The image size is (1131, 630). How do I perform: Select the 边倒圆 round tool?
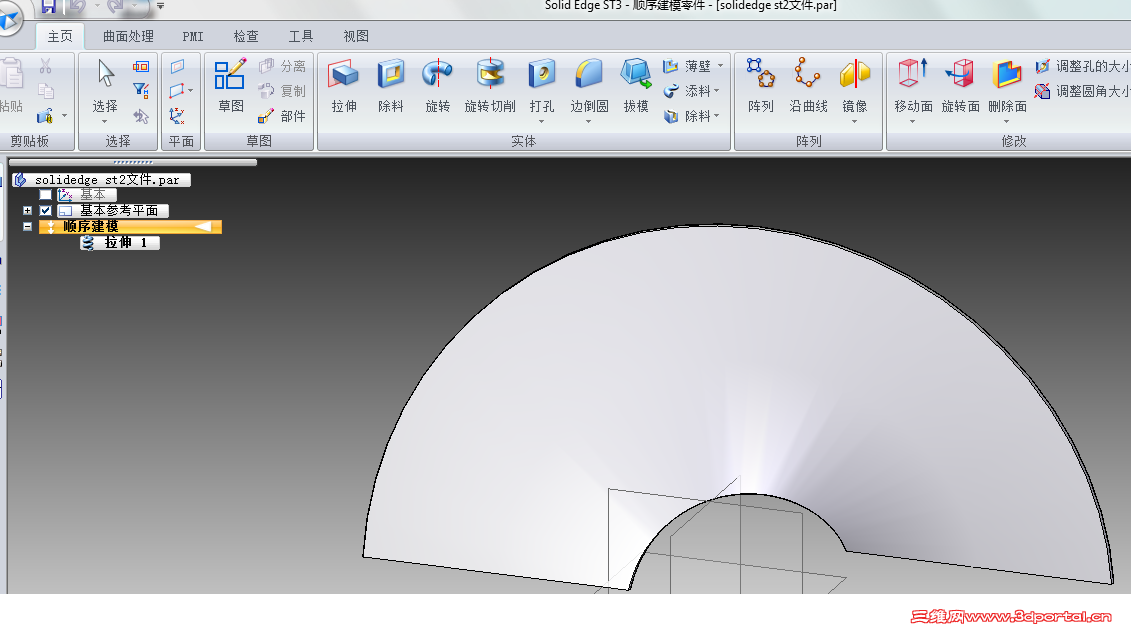pyautogui.click(x=589, y=85)
